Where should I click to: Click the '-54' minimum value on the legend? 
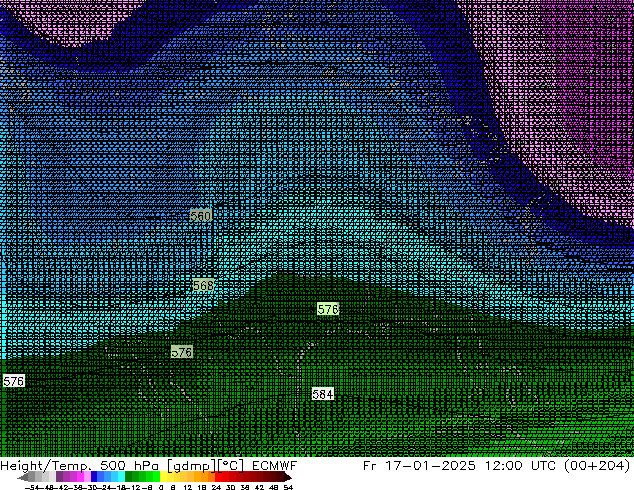[32, 487]
